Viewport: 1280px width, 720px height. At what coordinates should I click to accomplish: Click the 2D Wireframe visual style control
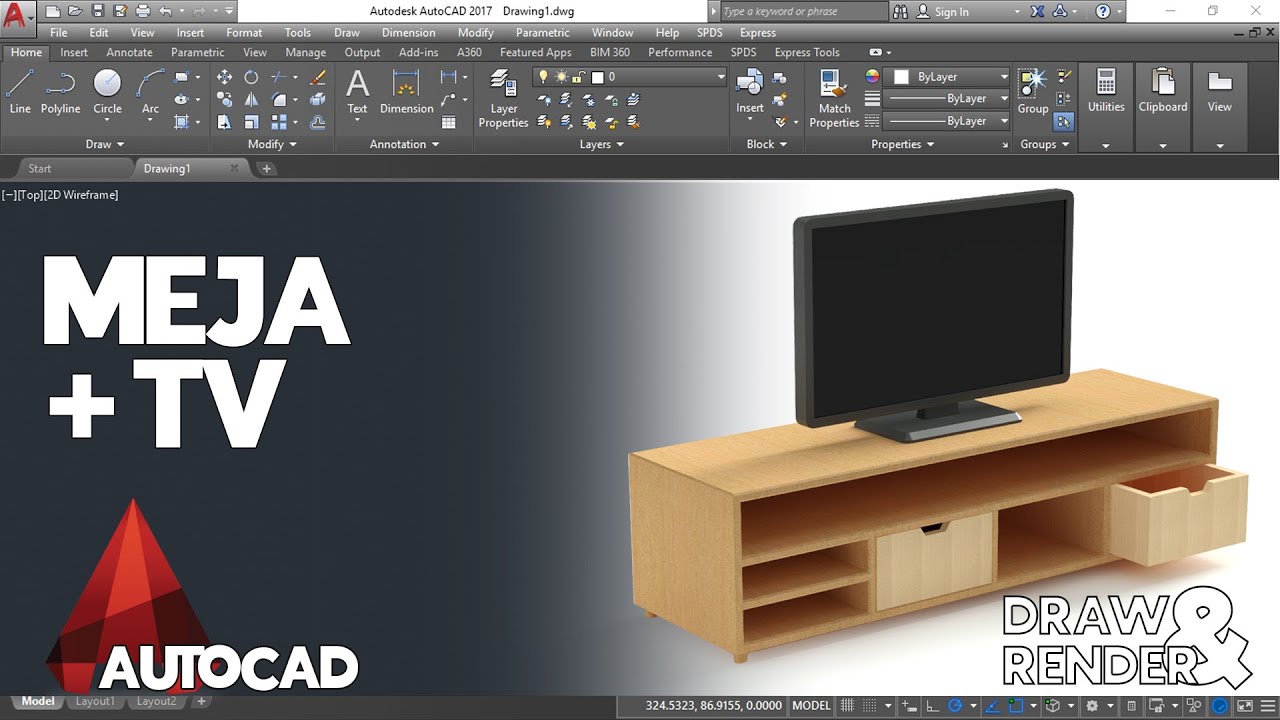coord(82,195)
